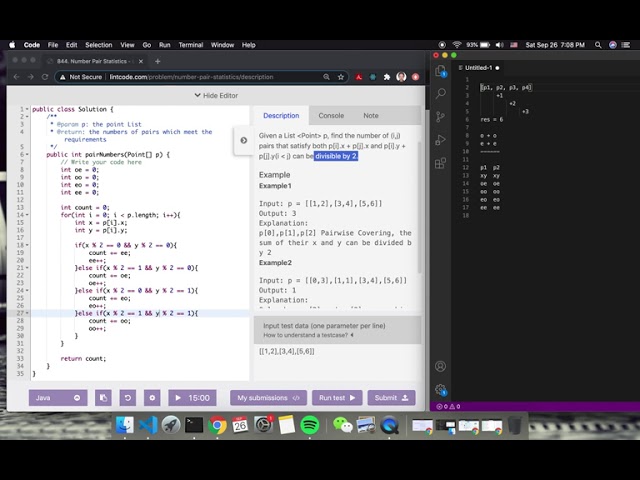Open Terminal from the Dock

[x=194, y=425]
